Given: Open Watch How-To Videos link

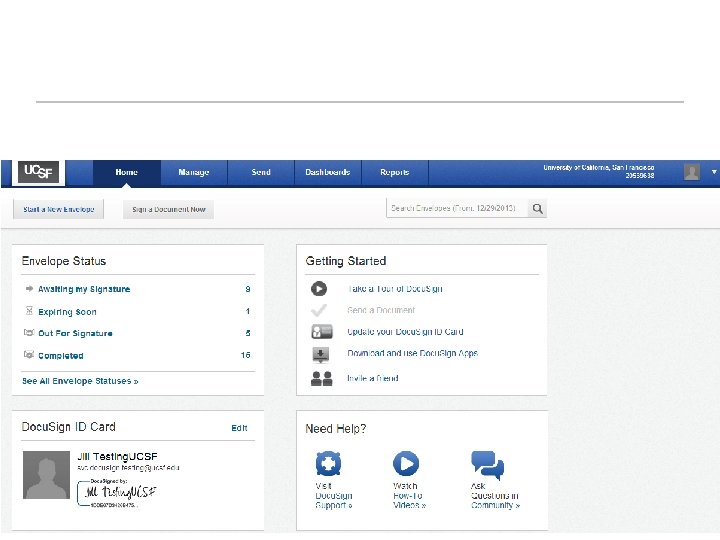Looking at the screenshot, I should pos(409,495).
